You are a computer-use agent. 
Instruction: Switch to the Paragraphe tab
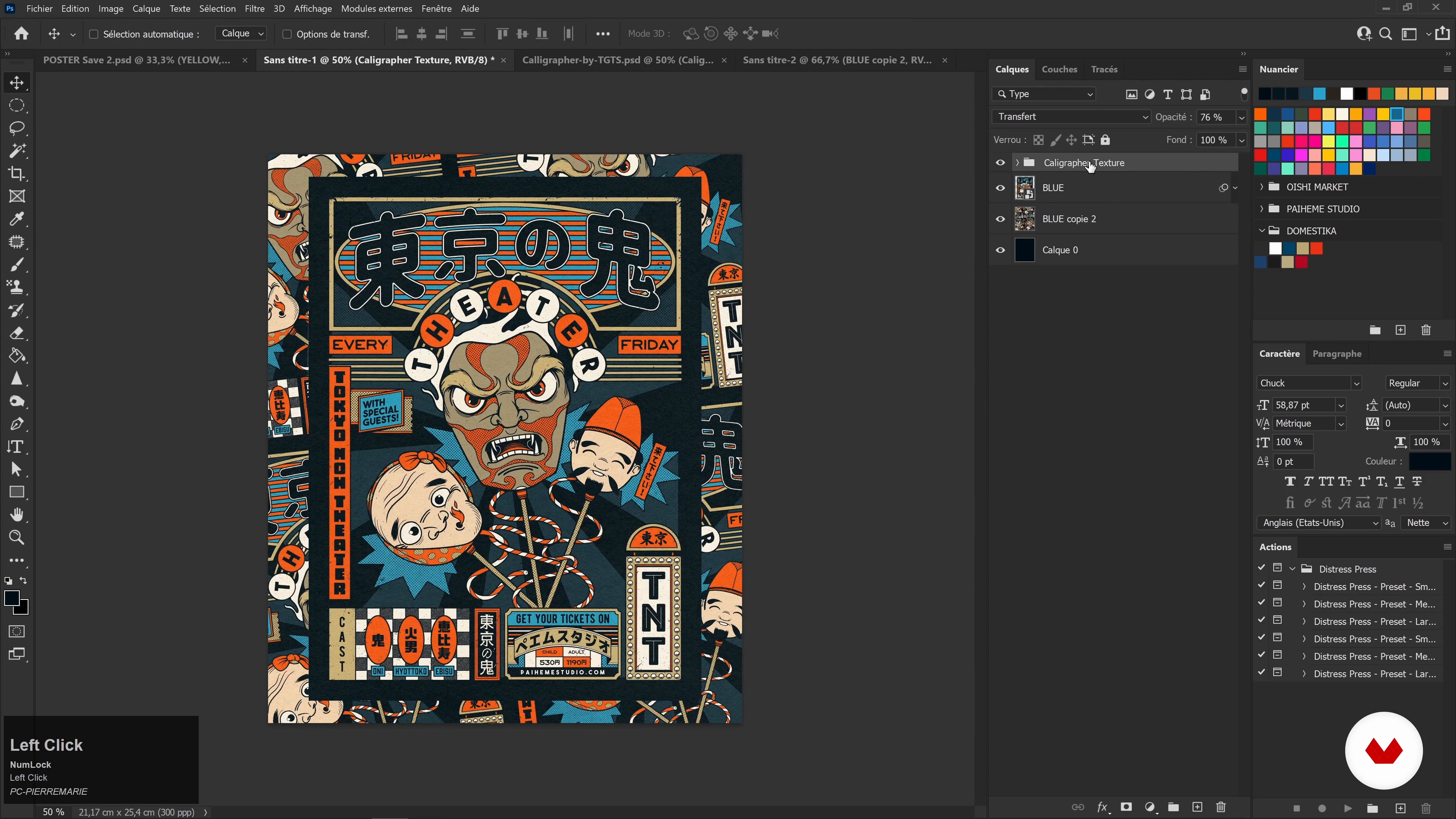[x=1336, y=354]
